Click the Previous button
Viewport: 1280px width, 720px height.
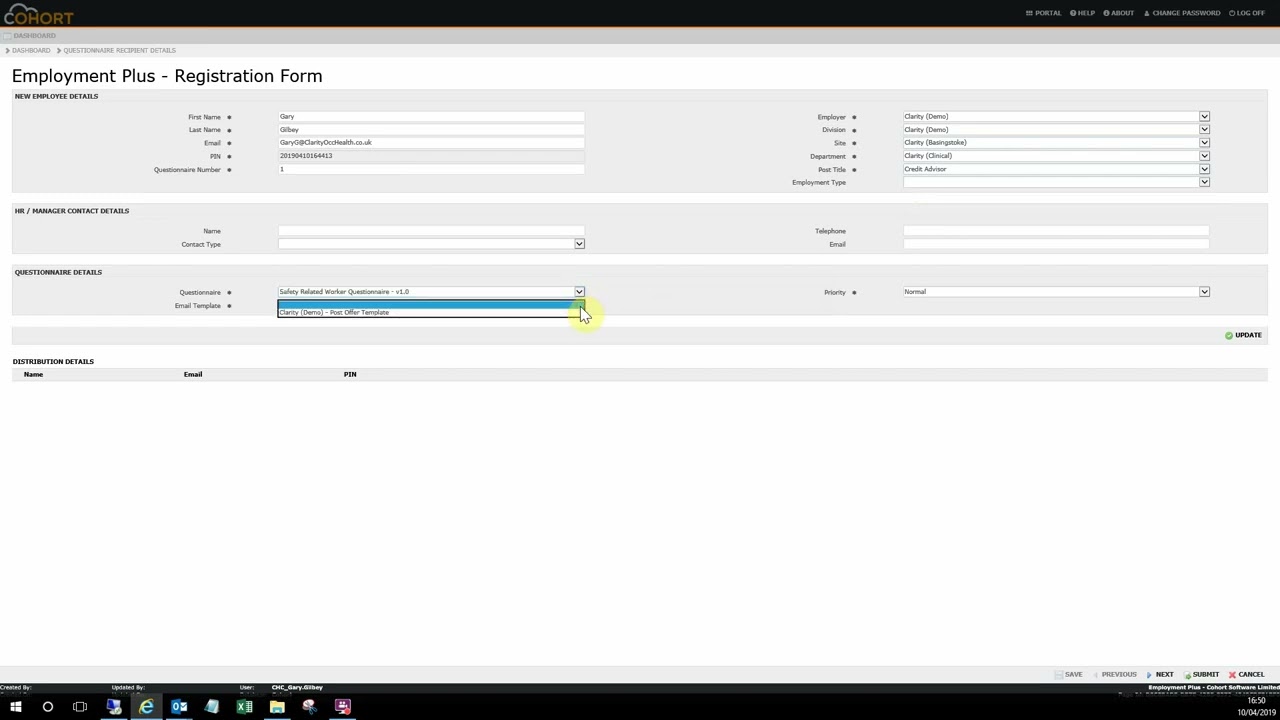1114,675
